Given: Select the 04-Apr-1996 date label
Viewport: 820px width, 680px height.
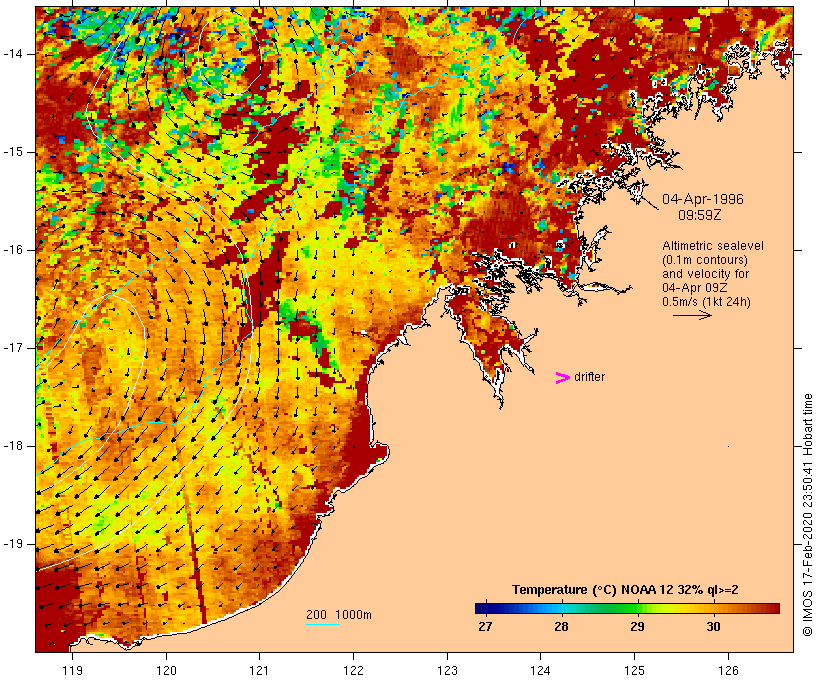Looking at the screenshot, I should coord(702,198).
